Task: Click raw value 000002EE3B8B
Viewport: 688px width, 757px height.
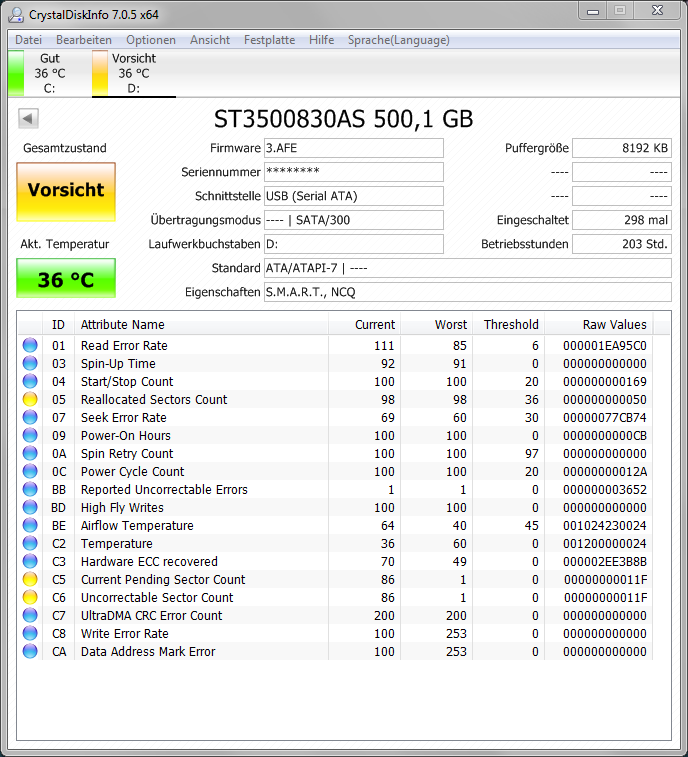Action: pyautogui.click(x=604, y=561)
